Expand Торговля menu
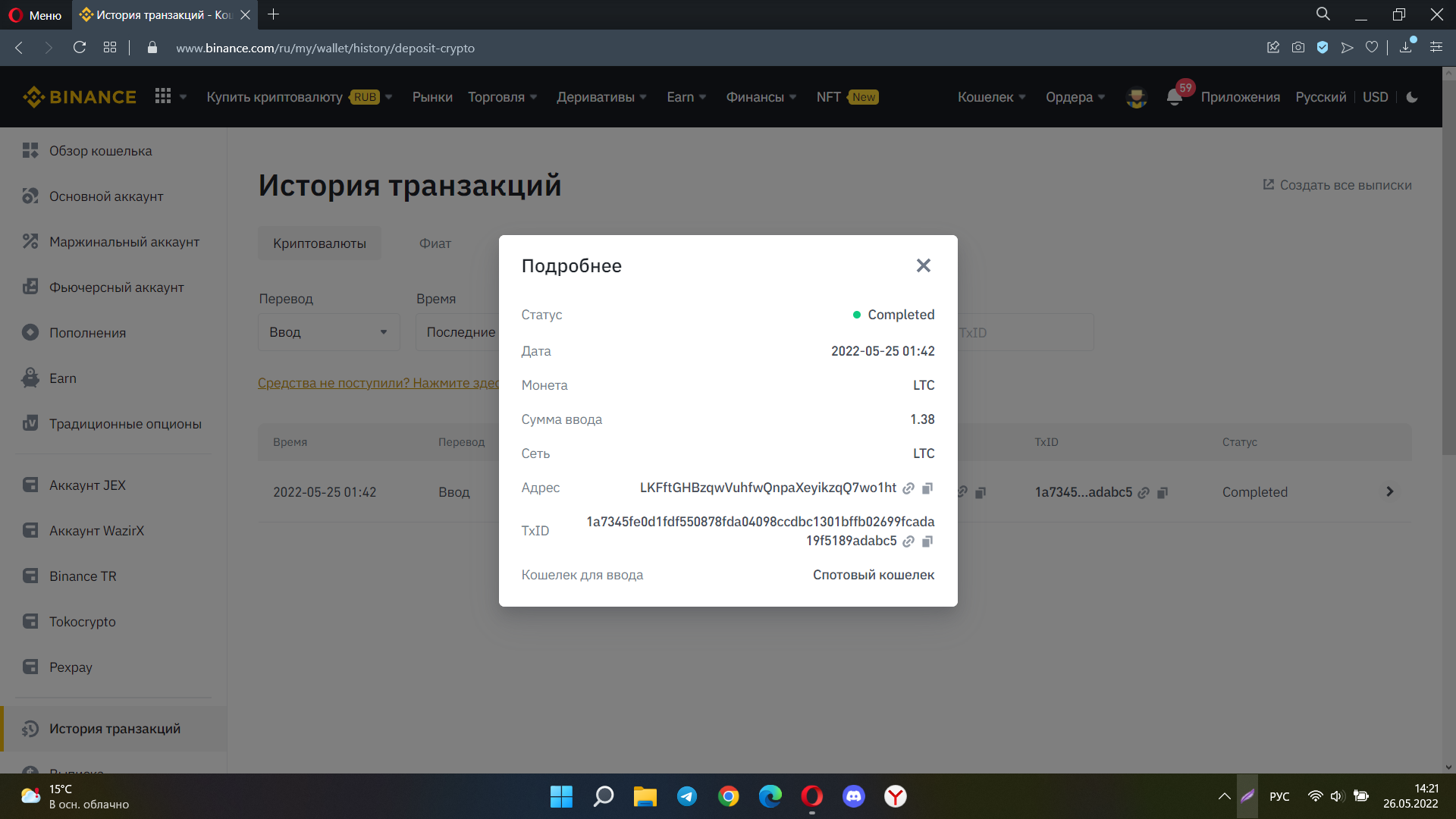Screen dimensions: 1456x819 click(x=503, y=97)
